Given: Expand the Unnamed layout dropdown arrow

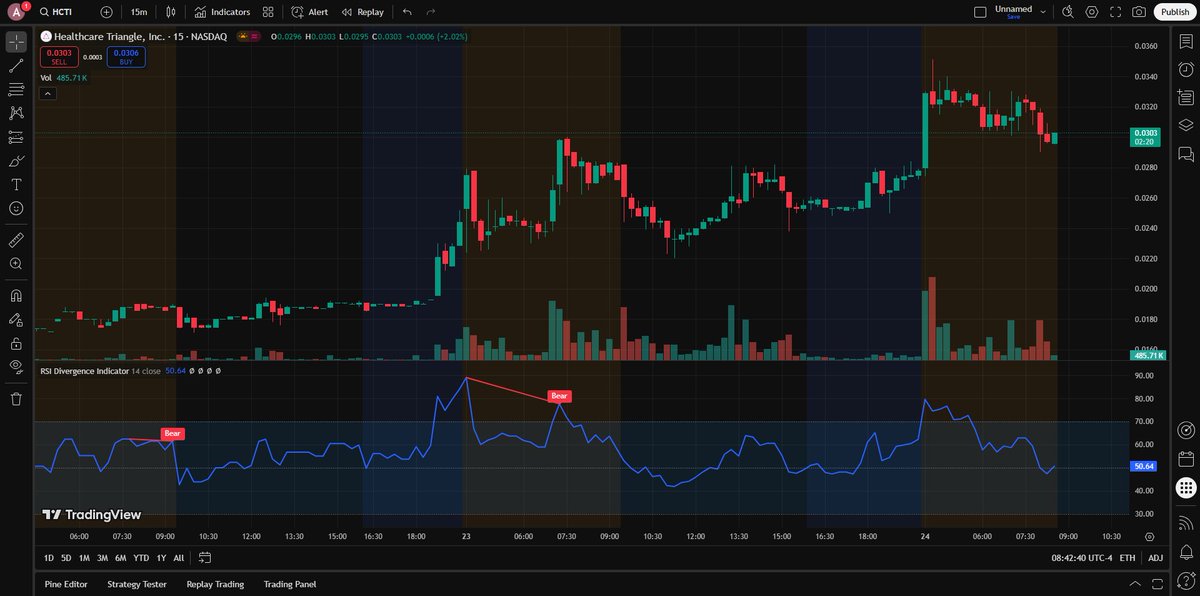Looking at the screenshot, I should 1043,12.
